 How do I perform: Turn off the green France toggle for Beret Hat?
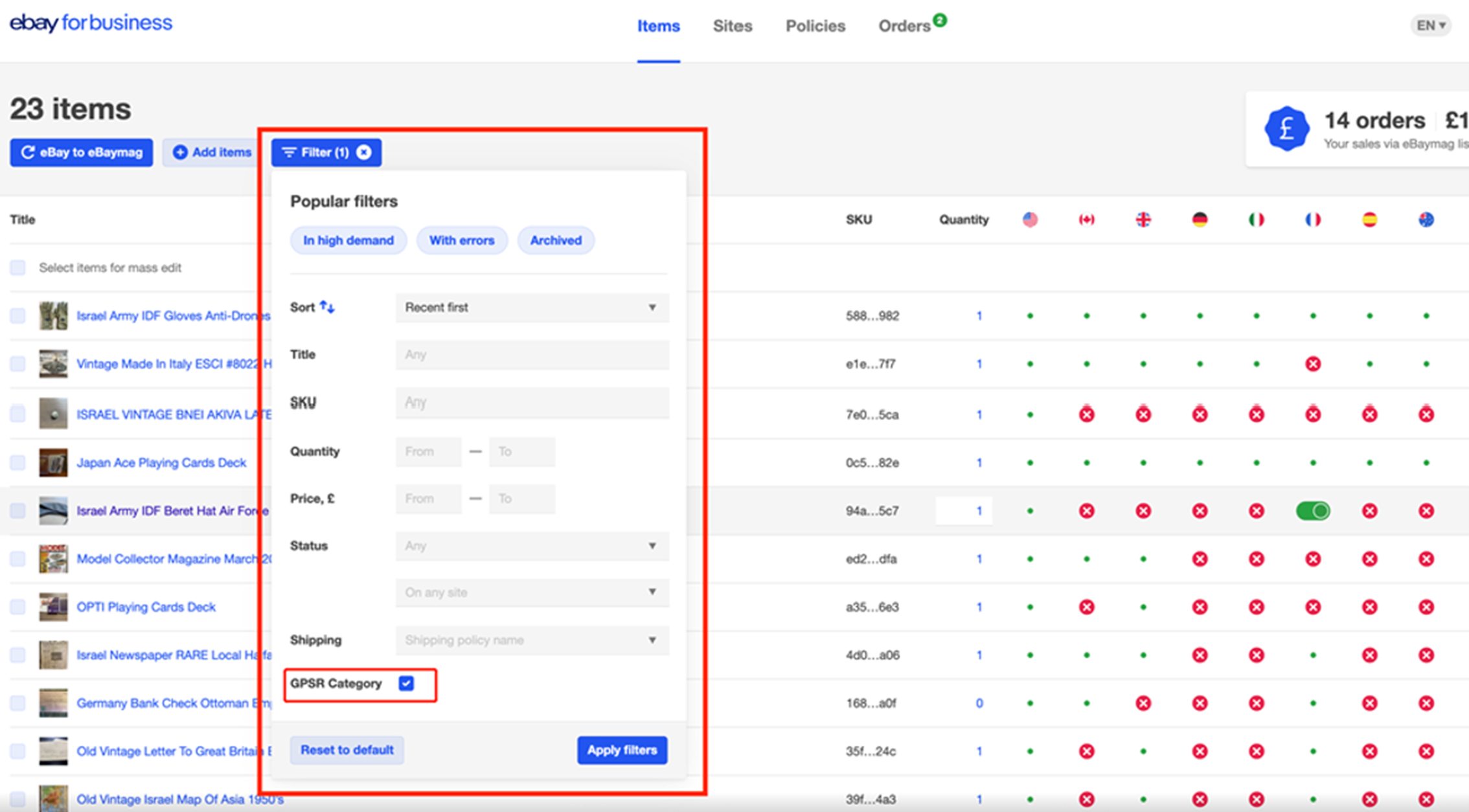pyautogui.click(x=1313, y=511)
